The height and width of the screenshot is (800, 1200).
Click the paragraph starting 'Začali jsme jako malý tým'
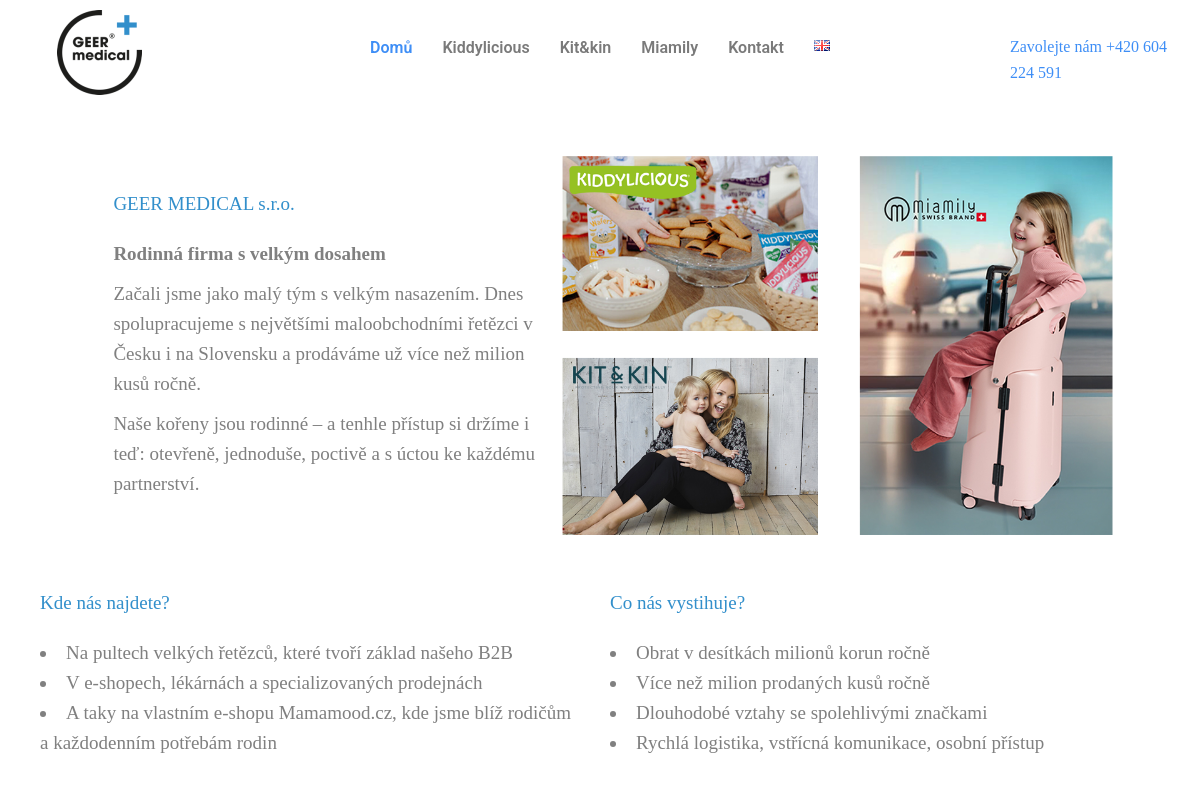point(325,339)
